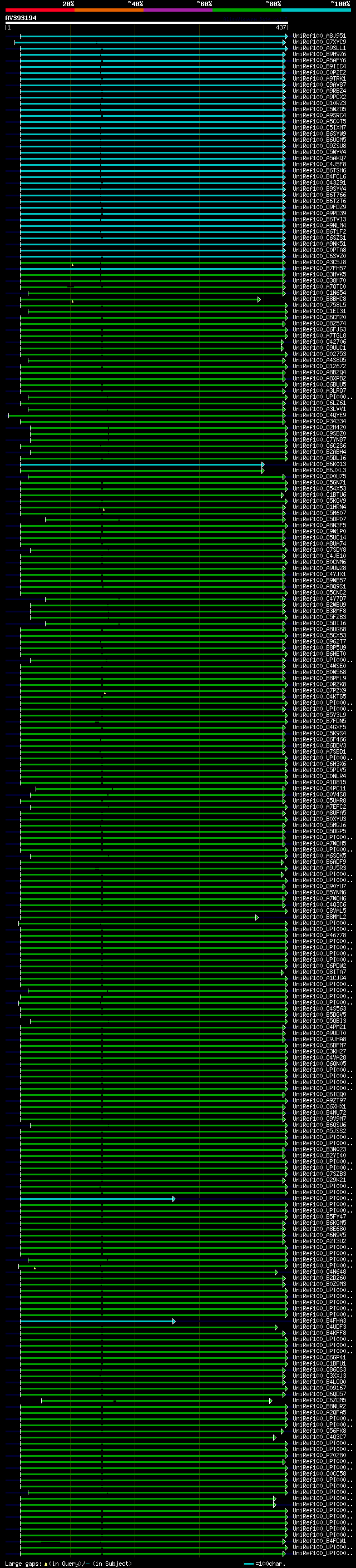The width and height of the screenshot is (356, 1568).
Task: Open the UniRef100_Q4N648 hit
Action: tap(319, 1272)
